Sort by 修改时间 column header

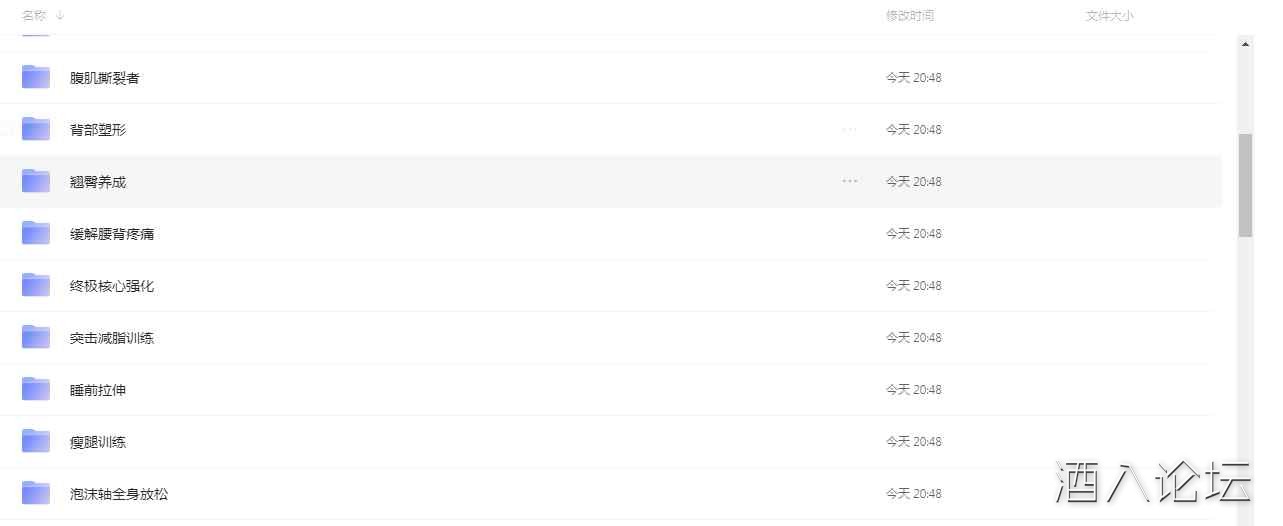click(x=910, y=16)
